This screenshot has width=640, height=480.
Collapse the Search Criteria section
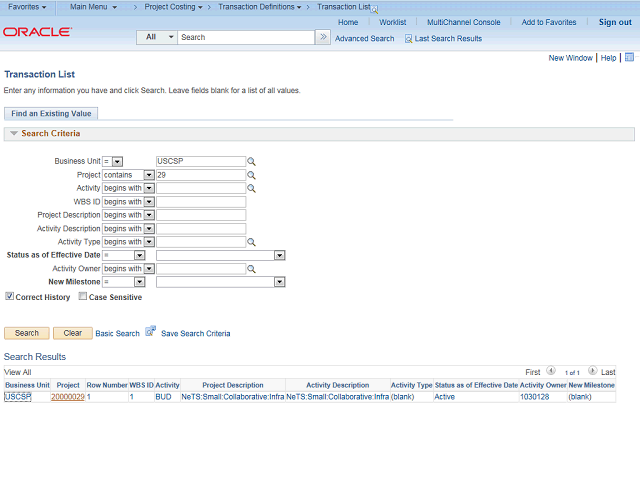point(14,133)
